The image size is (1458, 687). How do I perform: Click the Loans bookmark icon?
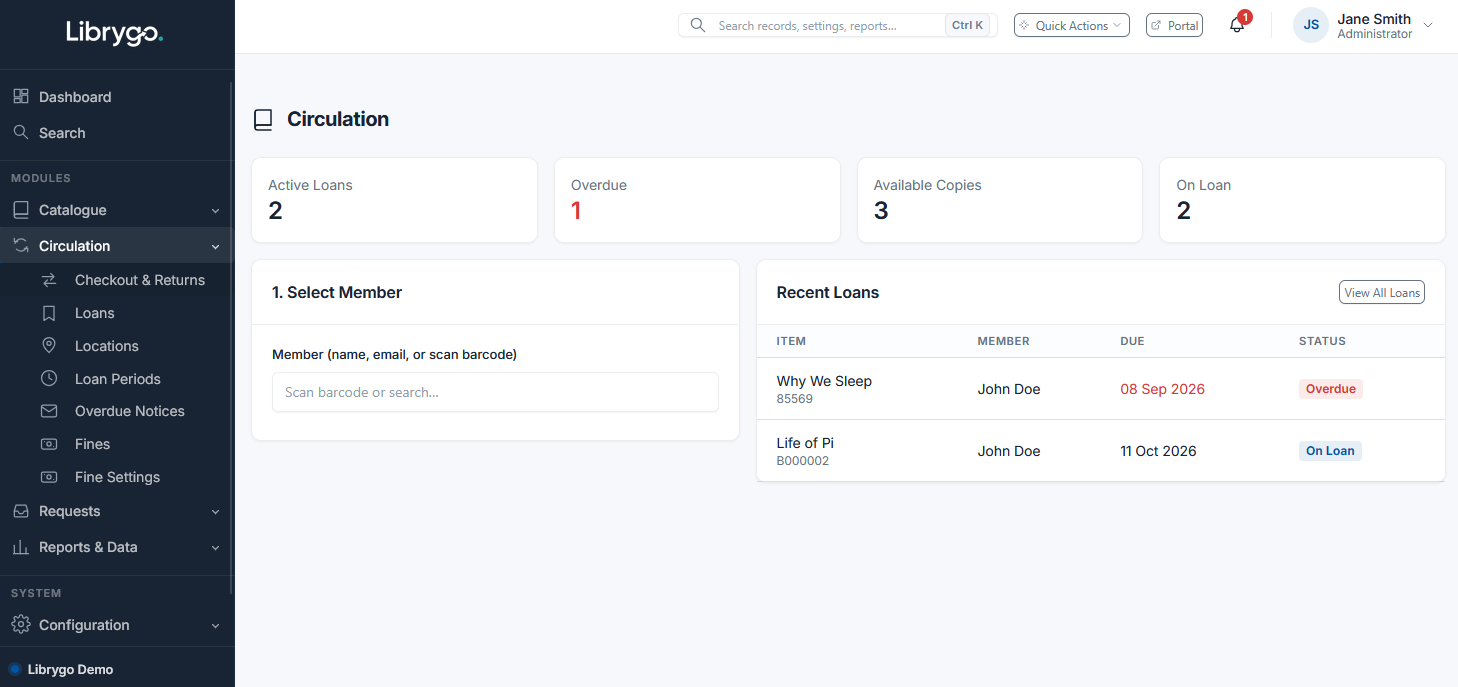click(49, 313)
